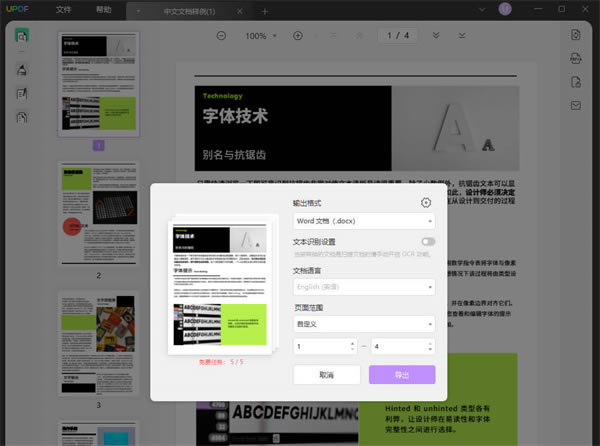
Task: Increase the start page number stepper
Action: (x=352, y=343)
